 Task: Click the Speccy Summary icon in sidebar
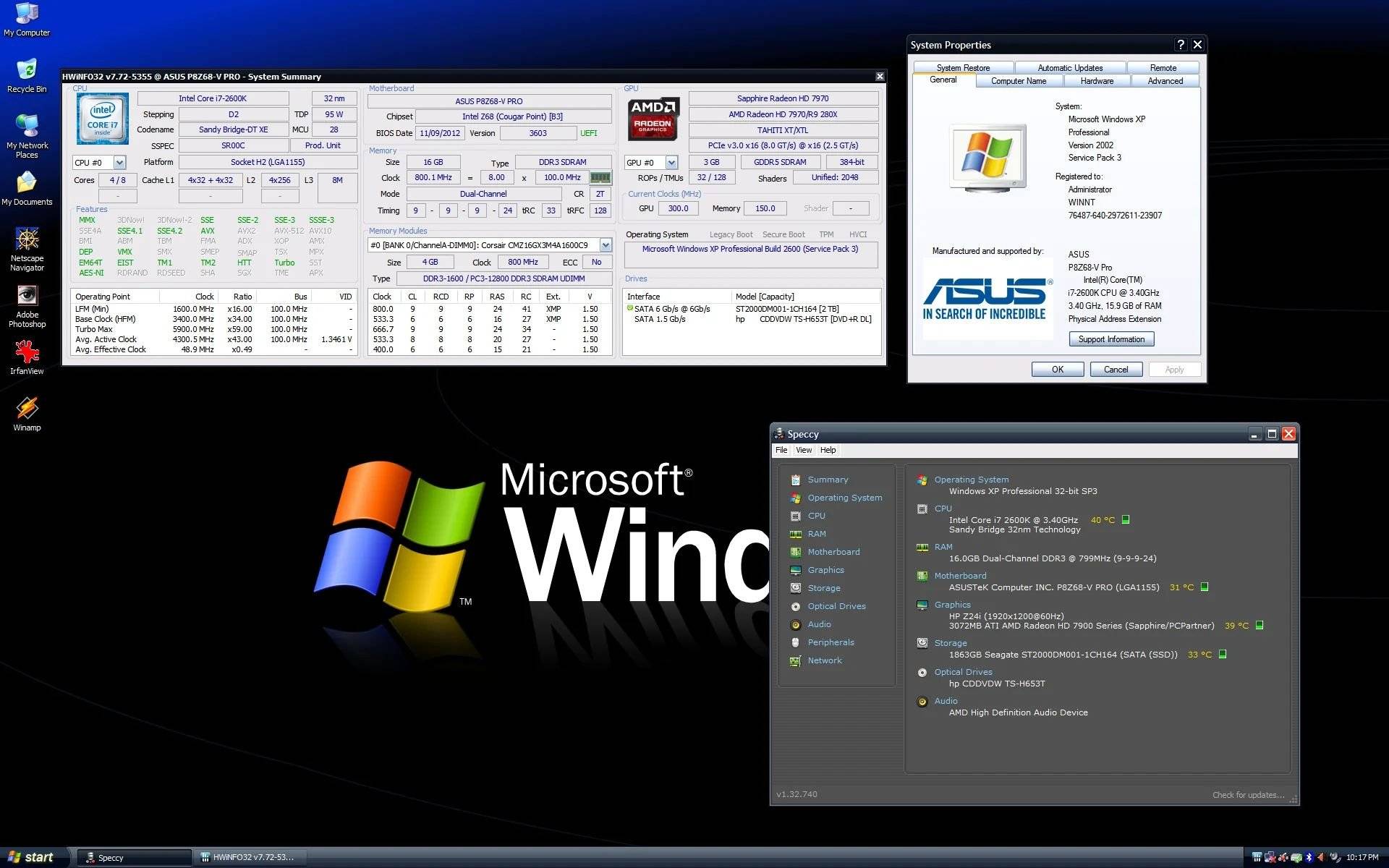796,480
